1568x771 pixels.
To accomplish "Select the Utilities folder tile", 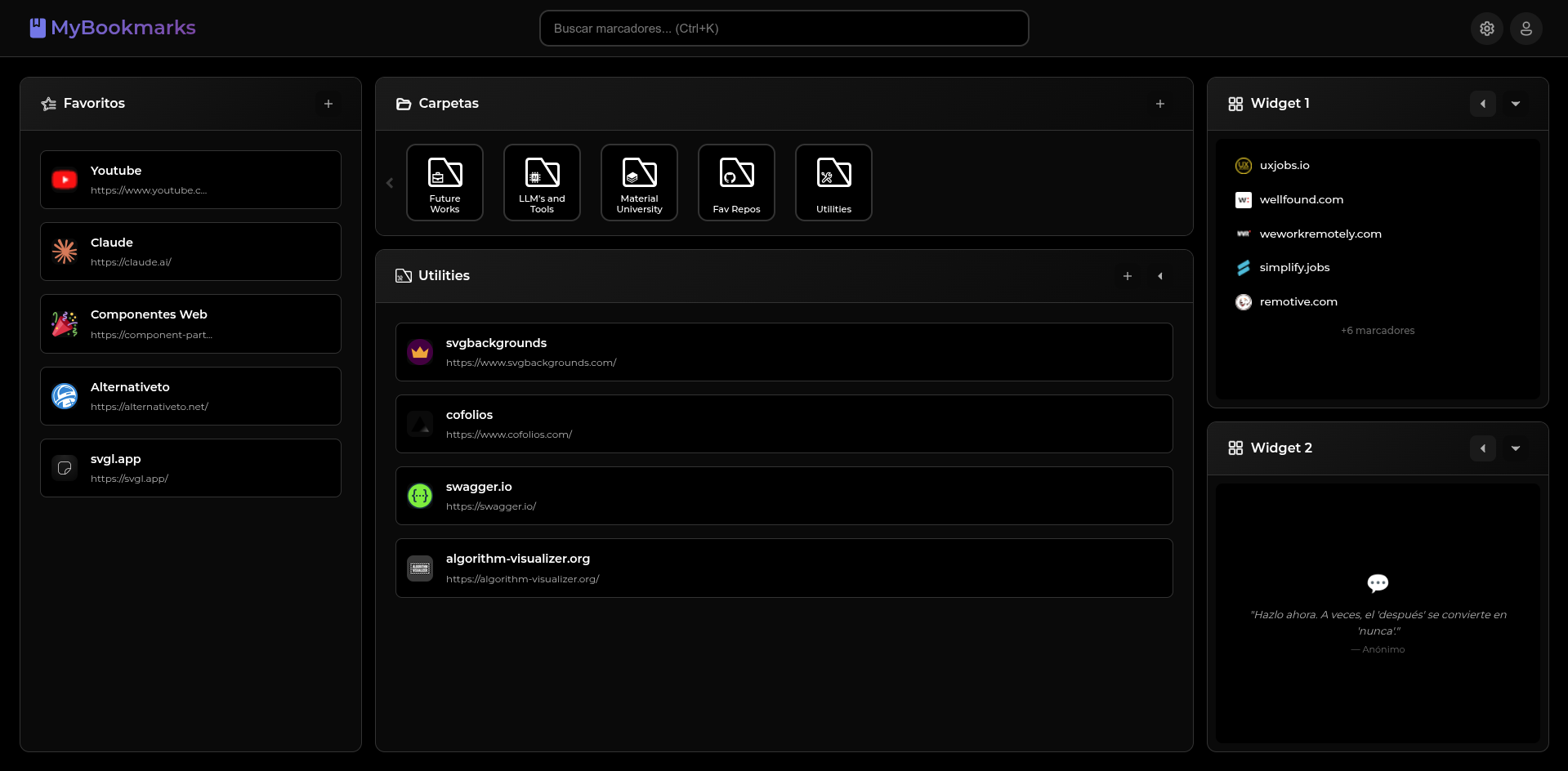I will [x=833, y=183].
